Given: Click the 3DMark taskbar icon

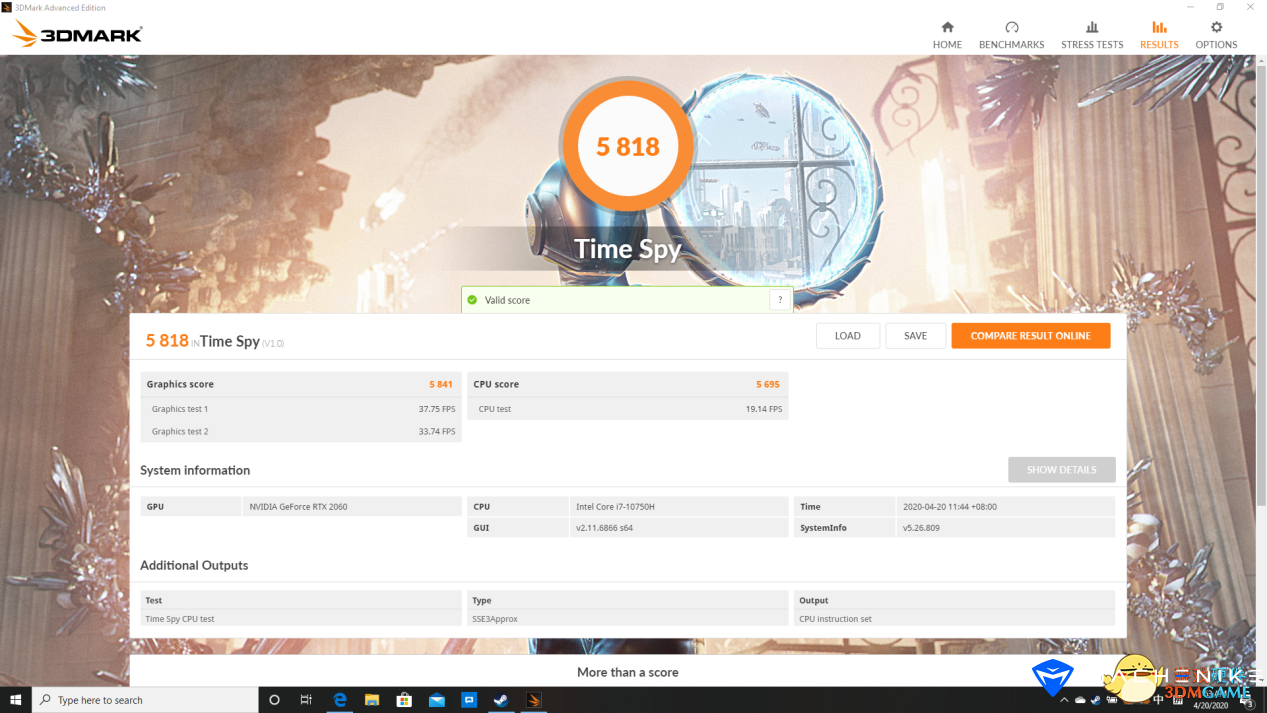Looking at the screenshot, I should [534, 700].
